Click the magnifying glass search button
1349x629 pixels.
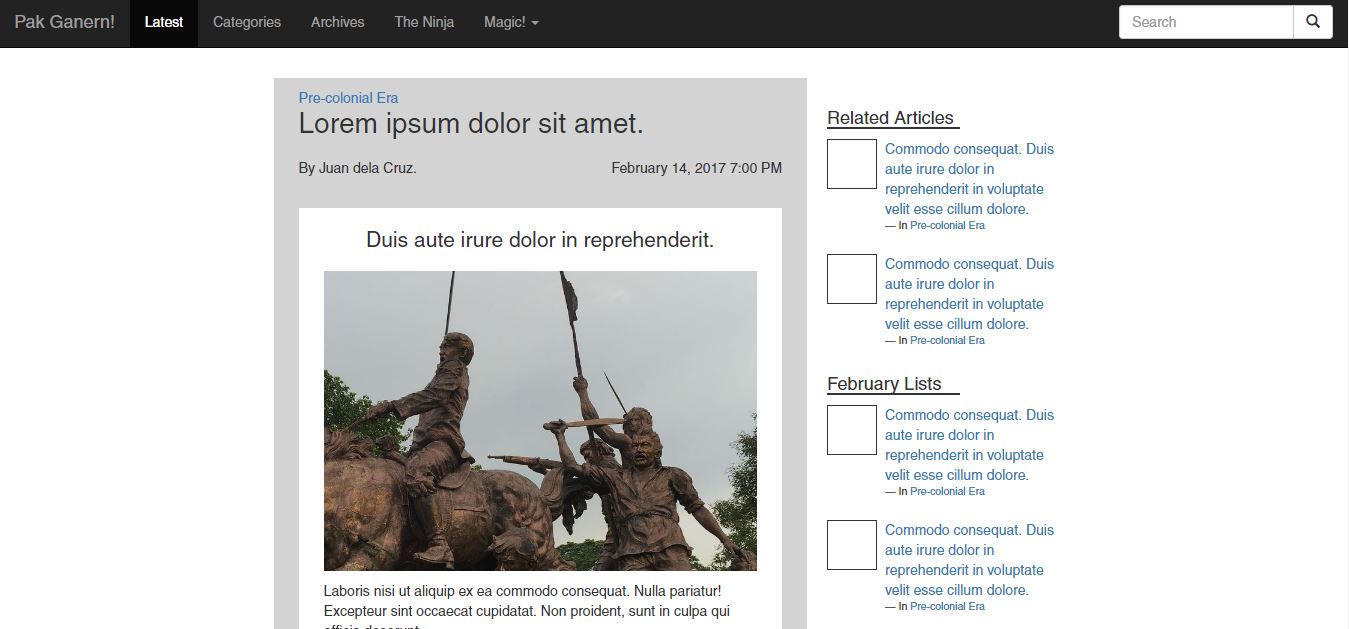[1312, 22]
